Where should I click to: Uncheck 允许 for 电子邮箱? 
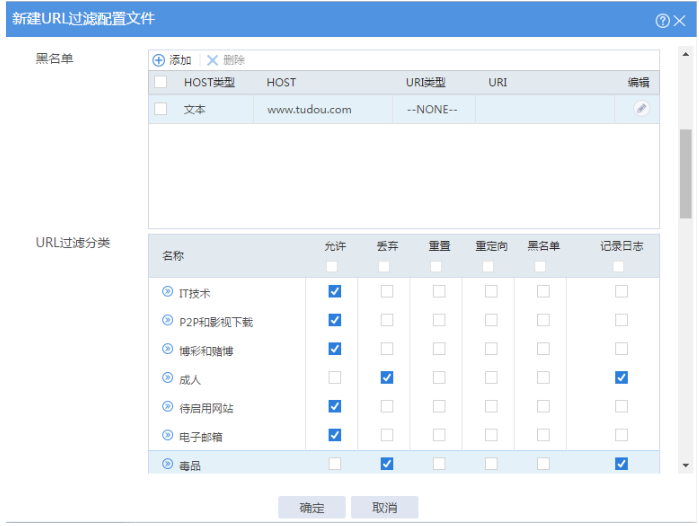[x=335, y=435]
